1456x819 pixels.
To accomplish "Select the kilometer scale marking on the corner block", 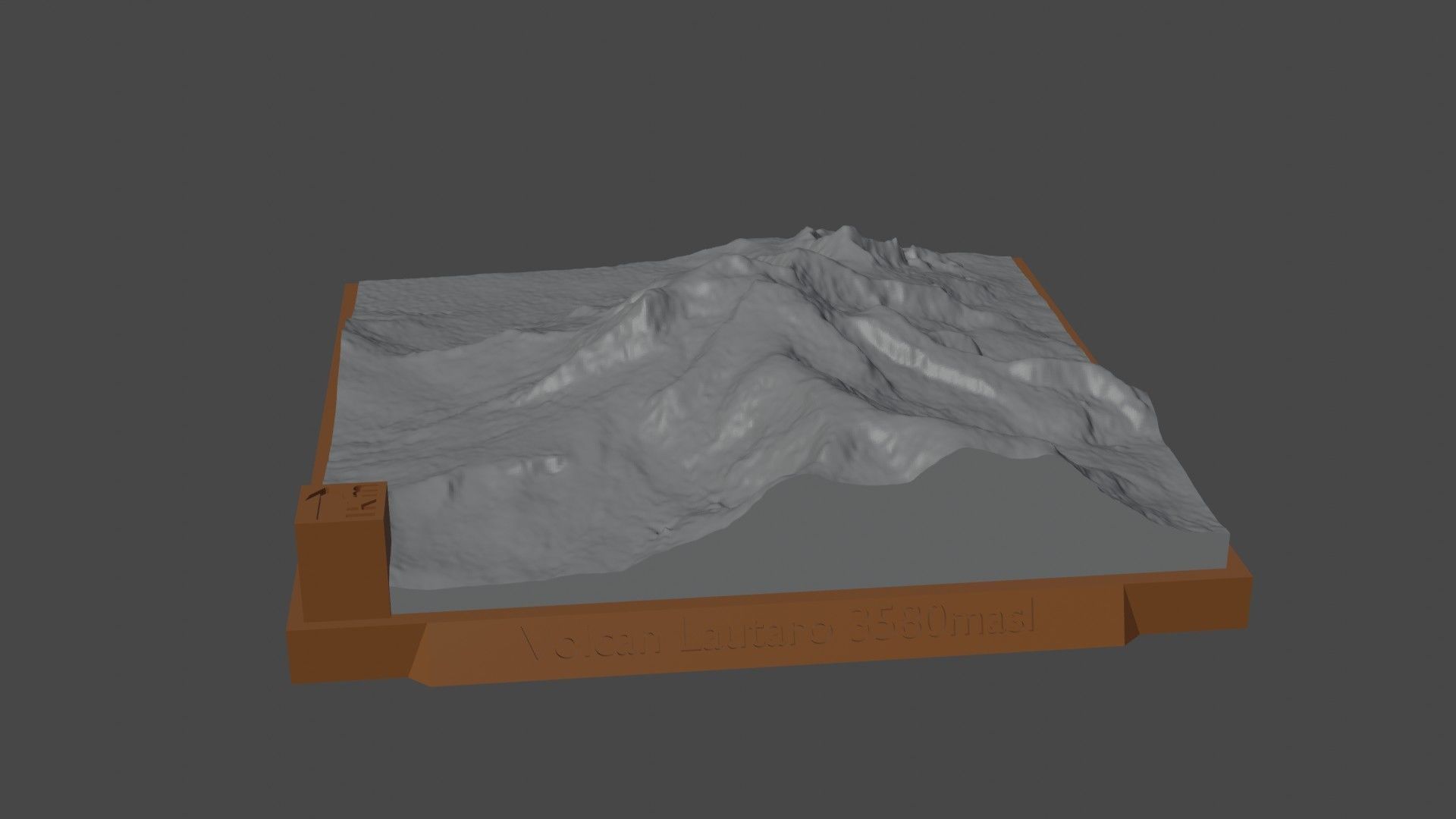I will [362, 493].
